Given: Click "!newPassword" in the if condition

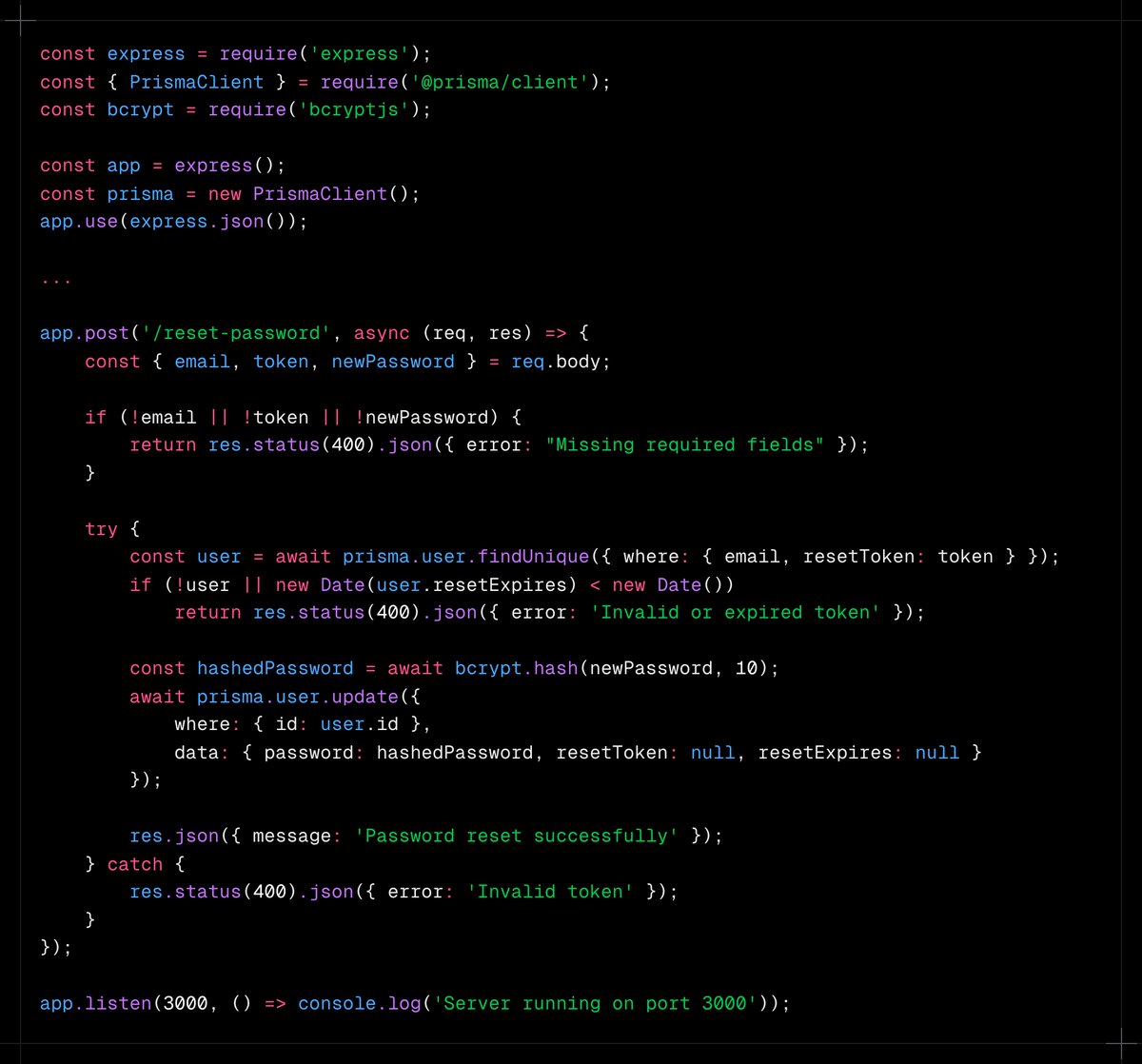Looking at the screenshot, I should tap(421, 417).
